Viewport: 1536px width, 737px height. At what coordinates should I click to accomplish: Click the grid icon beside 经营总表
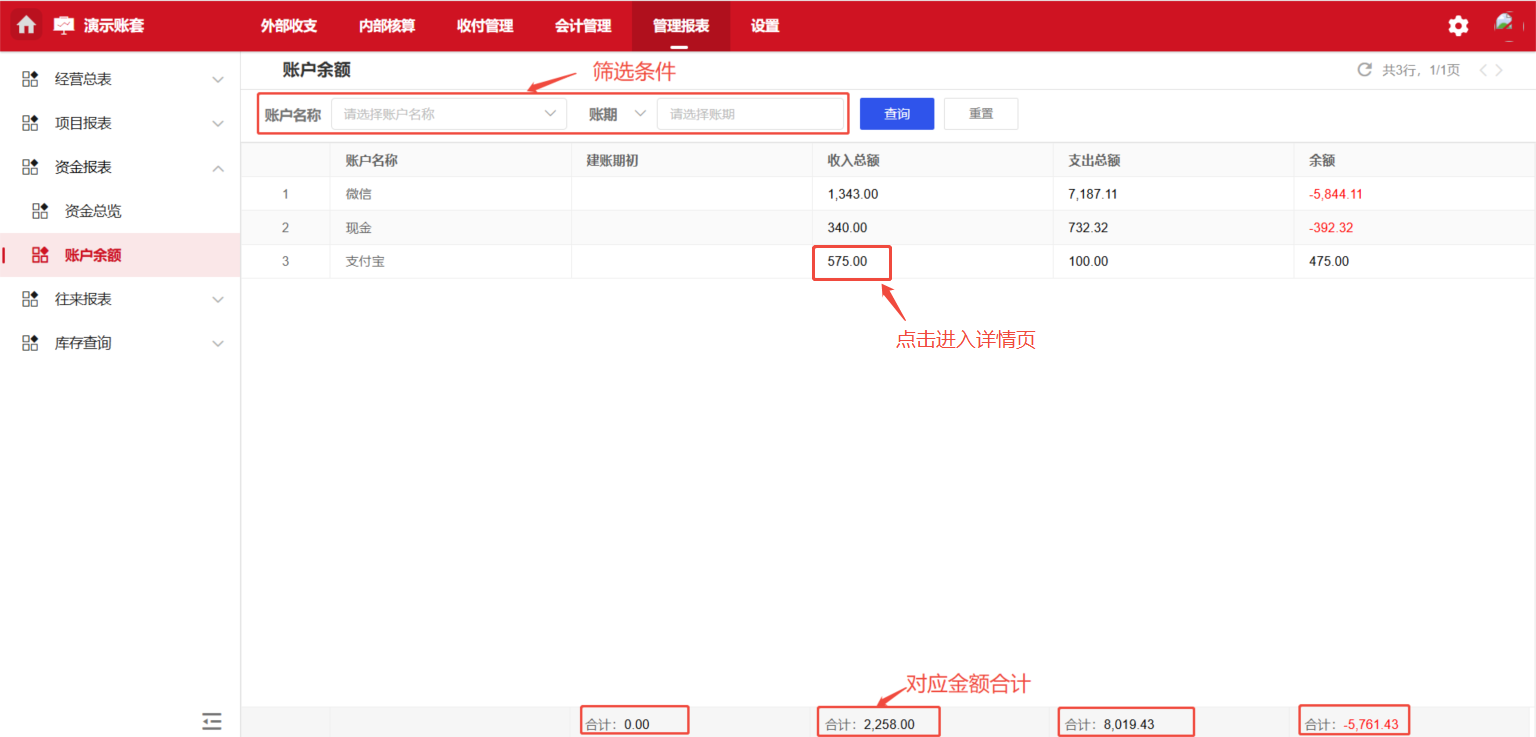point(29,78)
